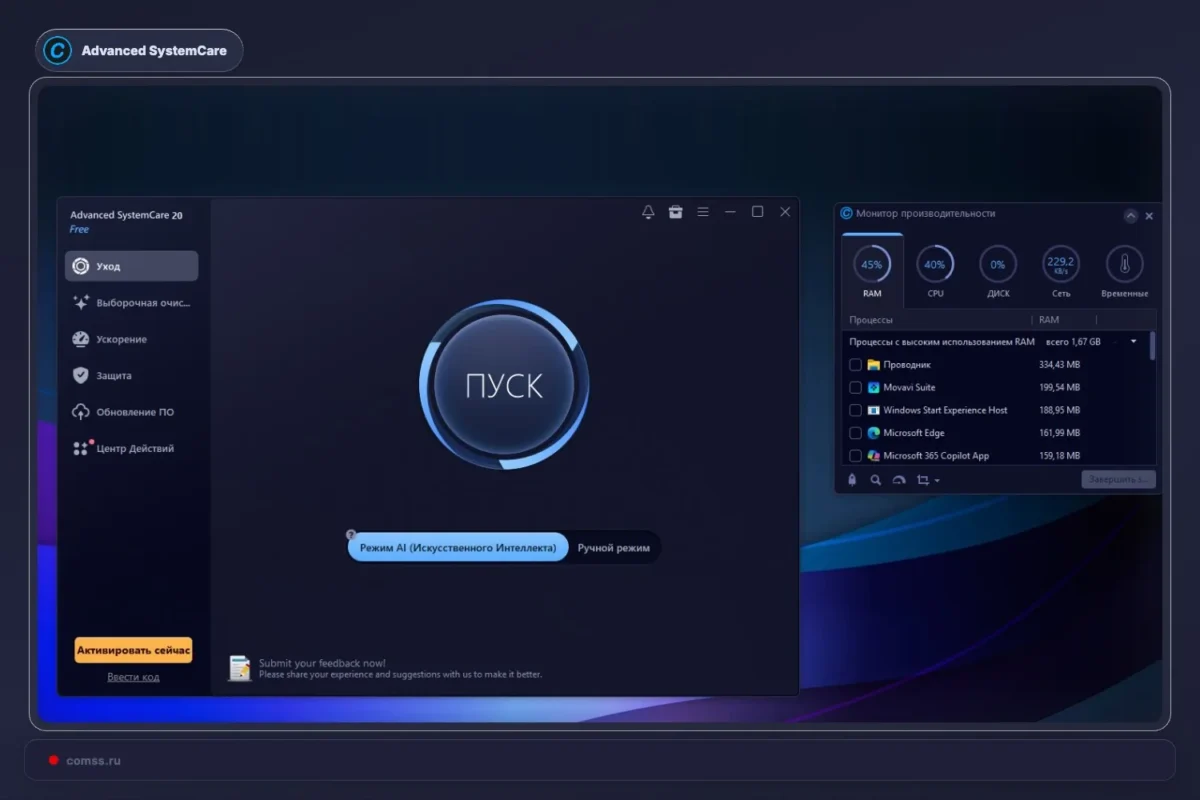Click the Microsoft Edge app icon
This screenshot has height=800, width=1200.
coord(873,433)
